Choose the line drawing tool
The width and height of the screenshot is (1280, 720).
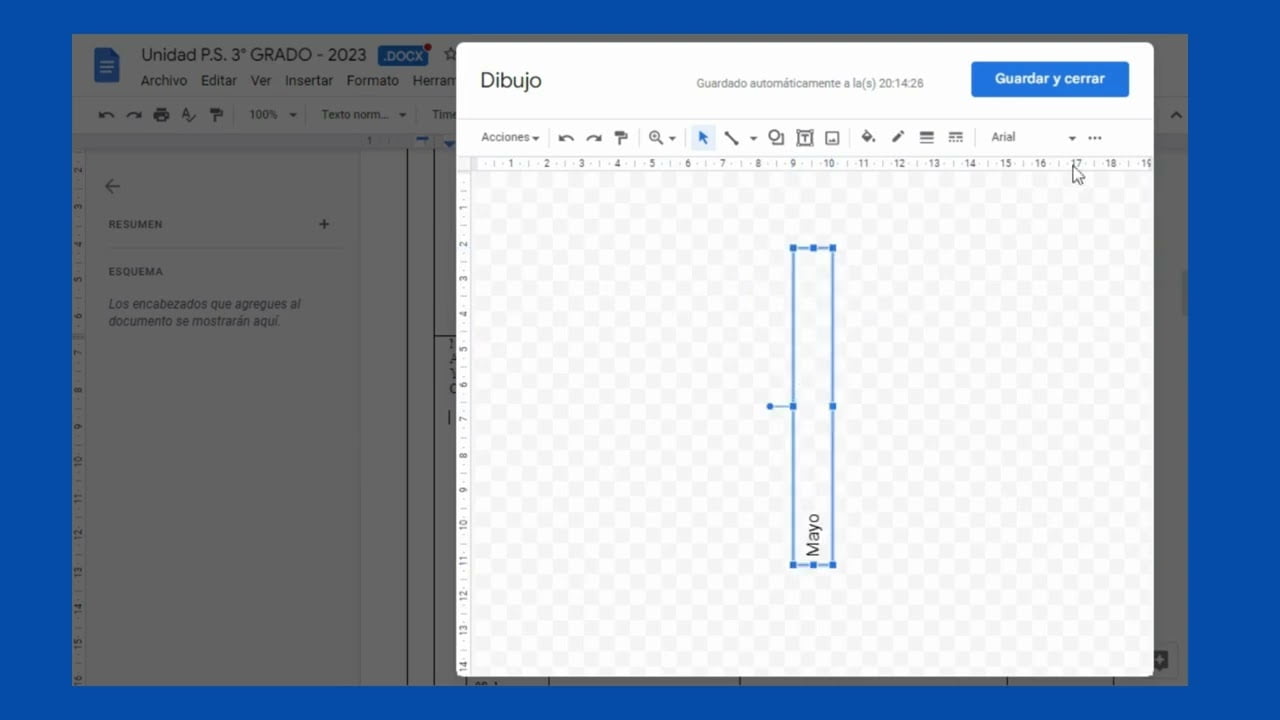[731, 138]
